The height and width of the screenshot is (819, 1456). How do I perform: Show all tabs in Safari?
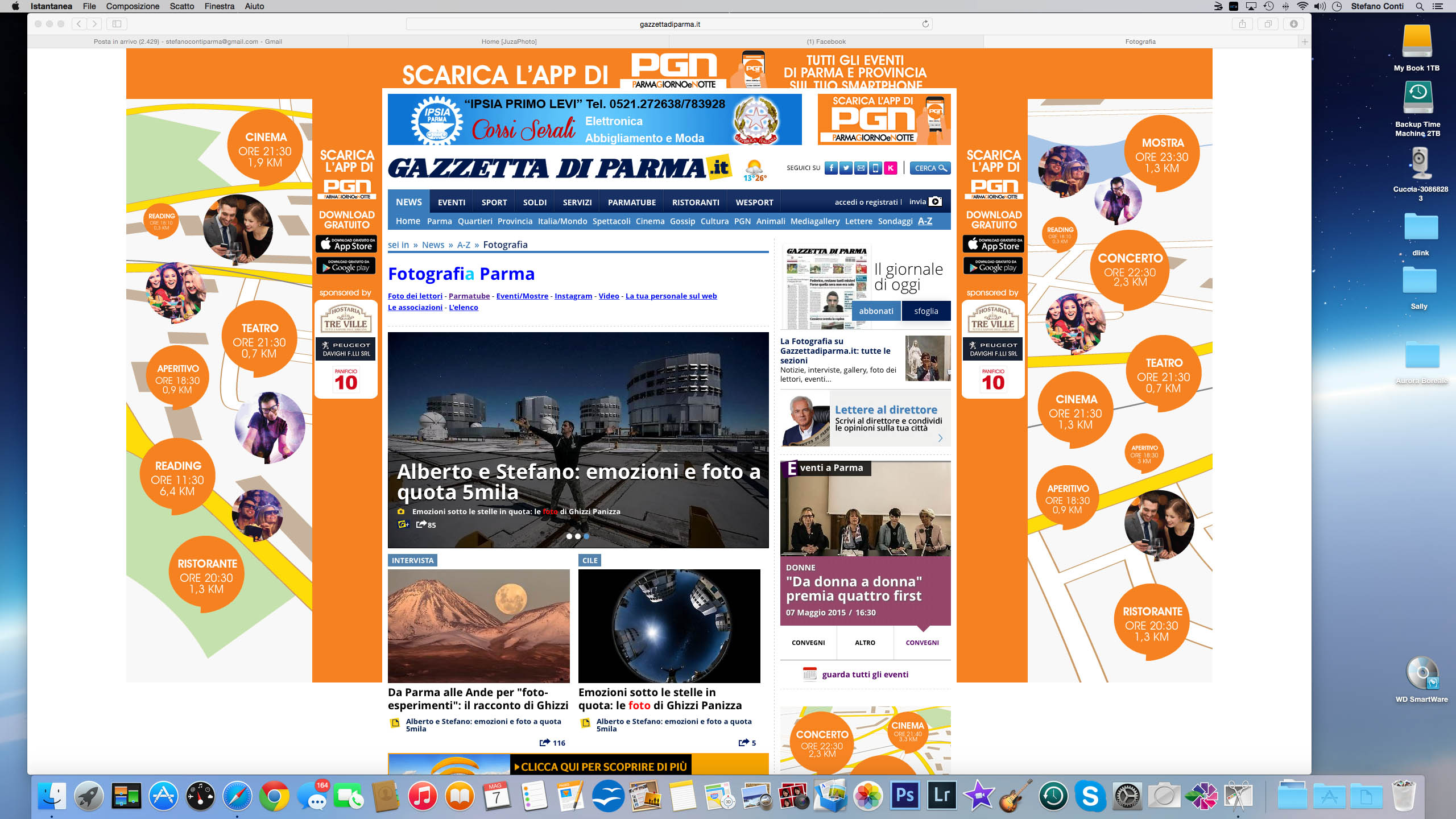(1268, 24)
